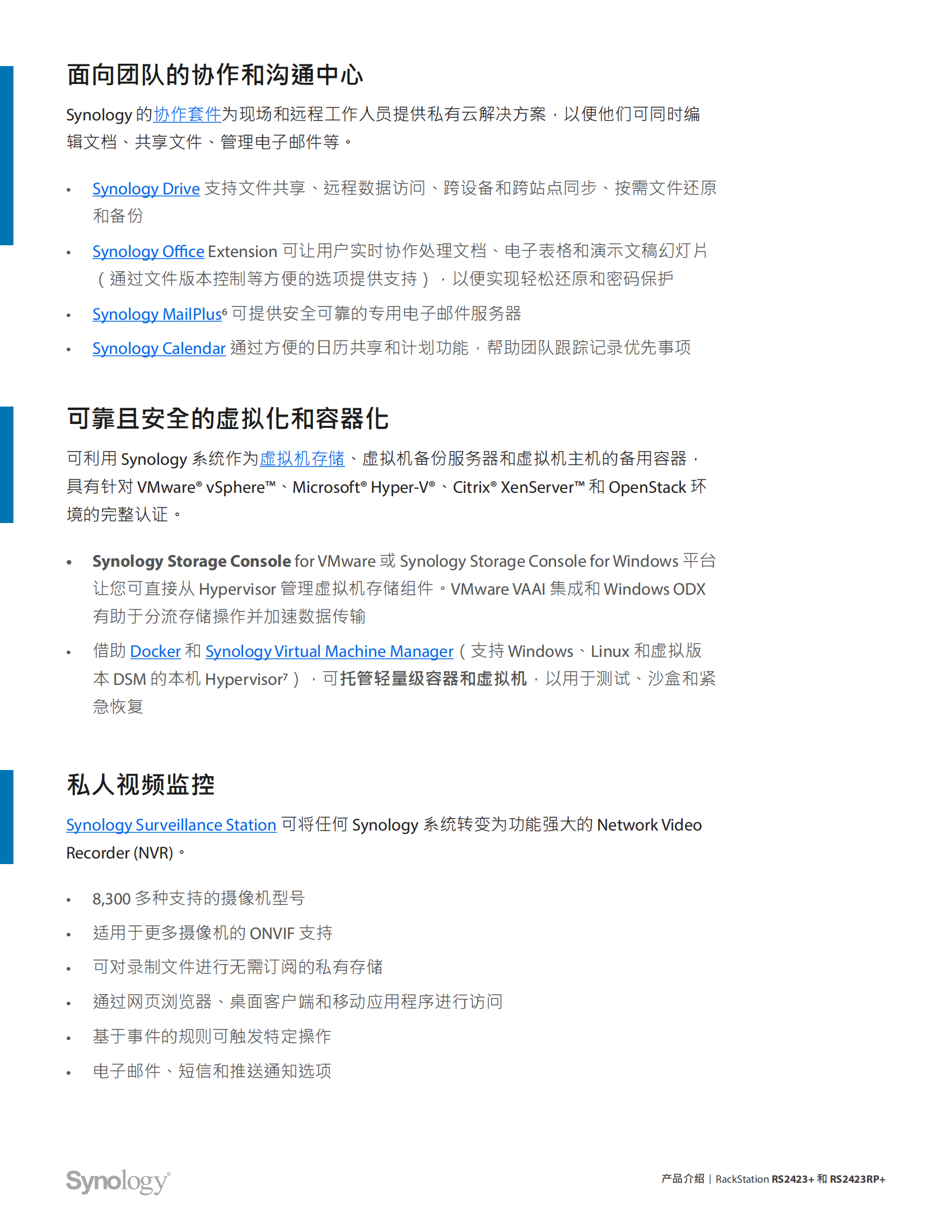Select heading 私人视频监控

pos(141,785)
